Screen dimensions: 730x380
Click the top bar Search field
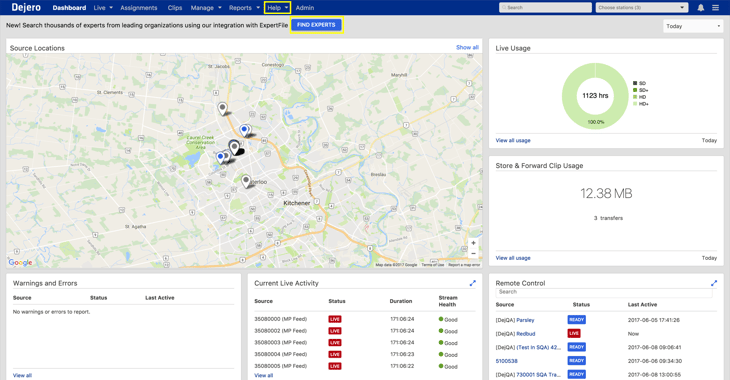545,7
